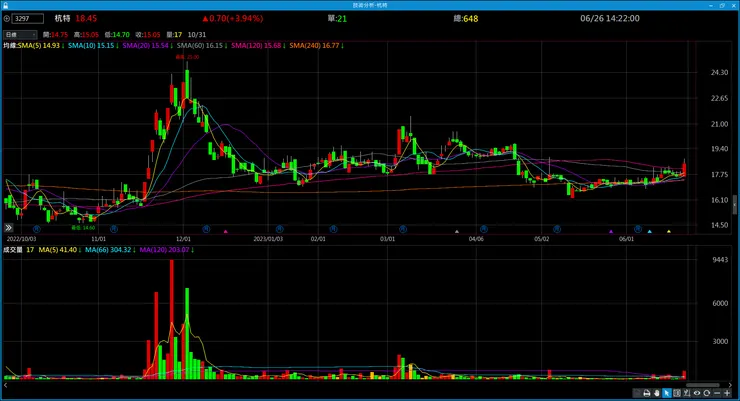
Task: Click total volume 總:648
Action: (x=466, y=18)
